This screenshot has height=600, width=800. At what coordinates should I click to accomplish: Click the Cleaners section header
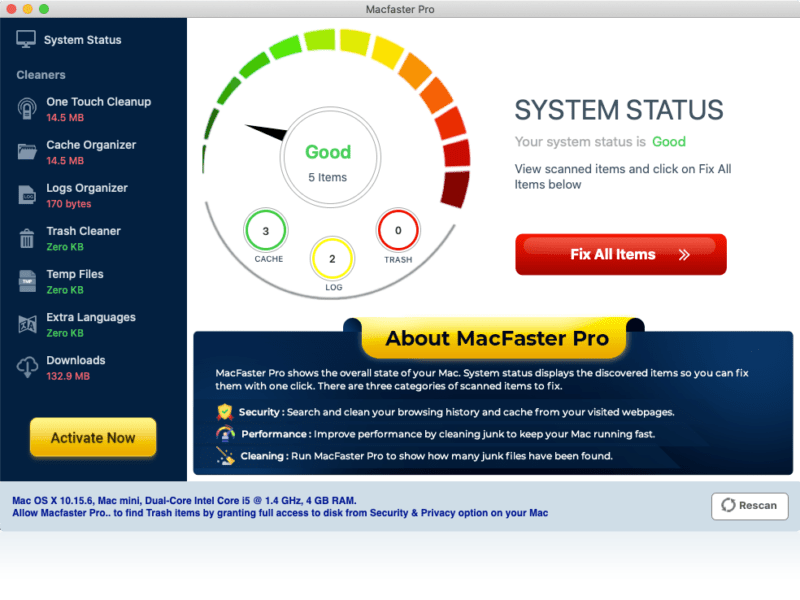tap(40, 74)
